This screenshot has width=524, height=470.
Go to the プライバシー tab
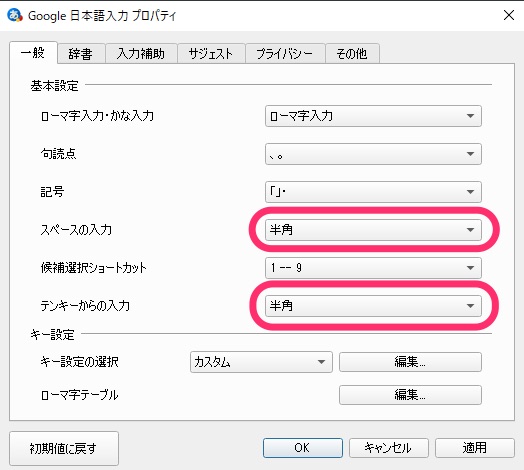(285, 53)
